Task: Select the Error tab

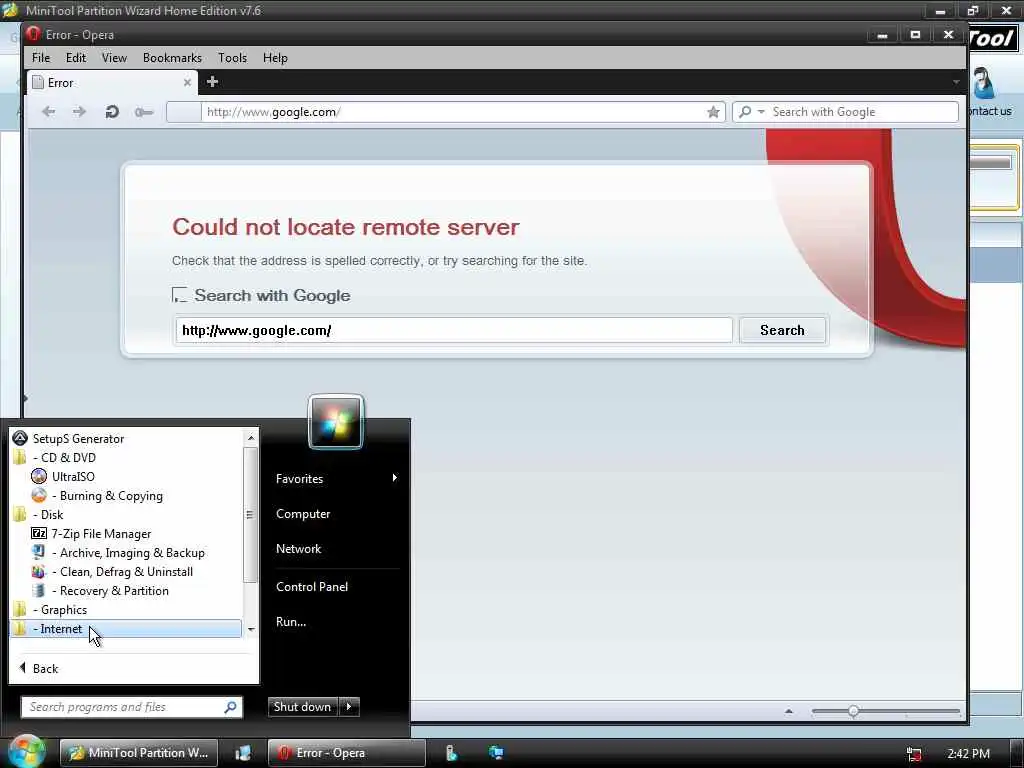Action: [112, 82]
